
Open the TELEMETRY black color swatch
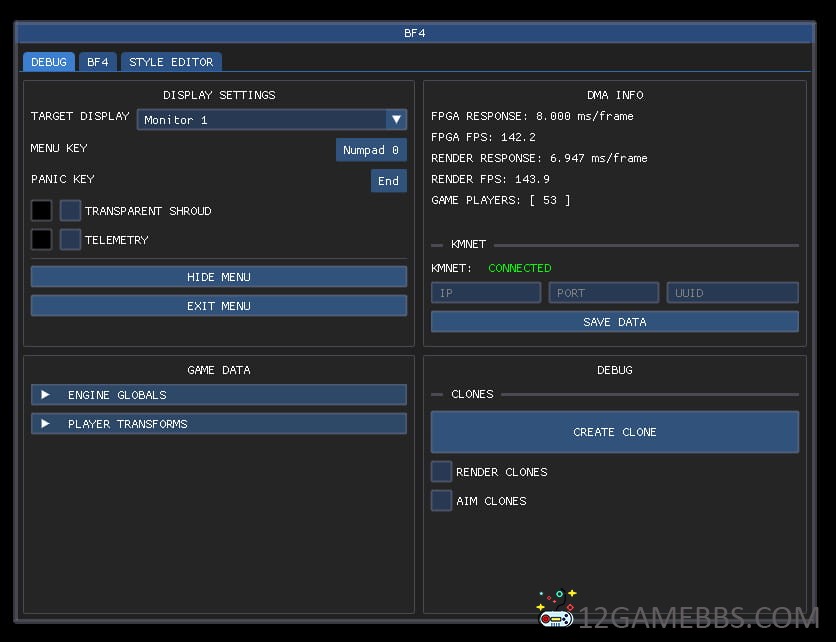42,239
